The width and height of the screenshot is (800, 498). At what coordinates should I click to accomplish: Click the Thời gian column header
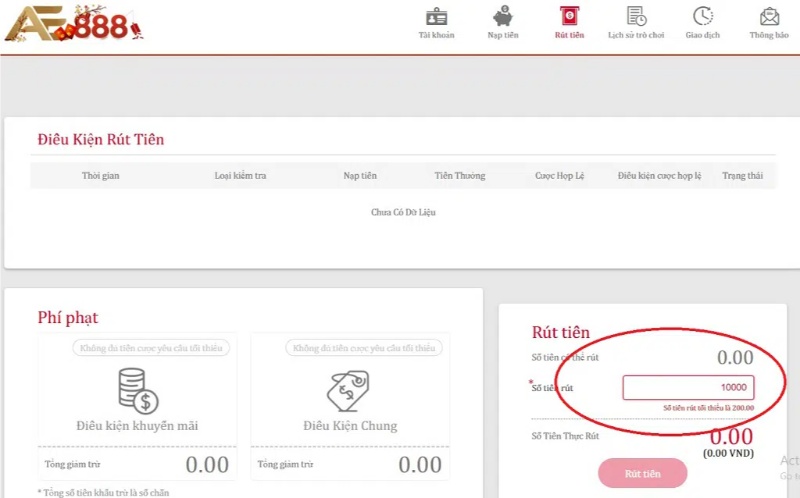[100, 176]
